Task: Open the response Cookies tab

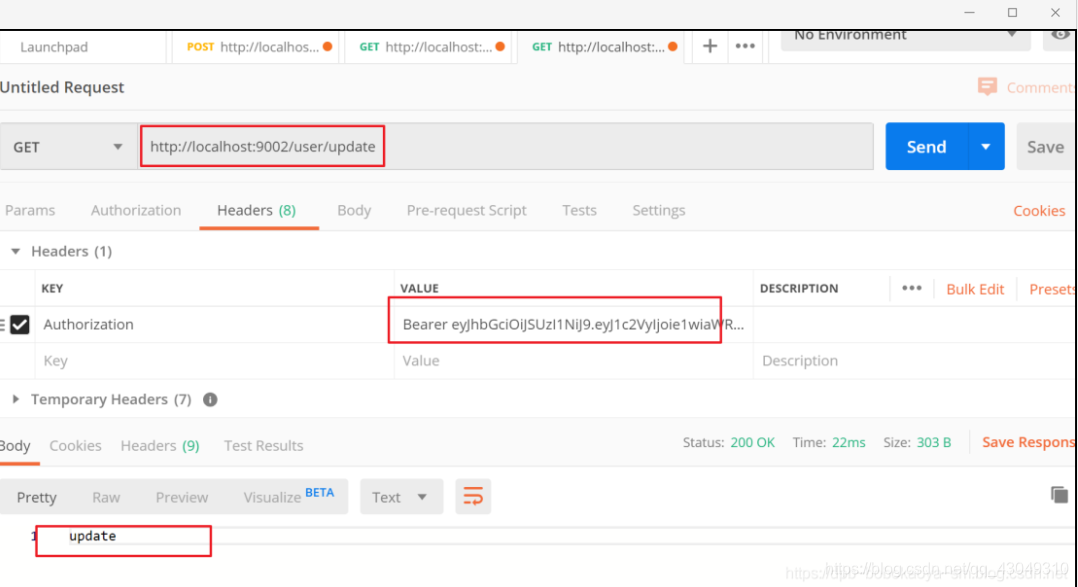Action: pos(76,445)
